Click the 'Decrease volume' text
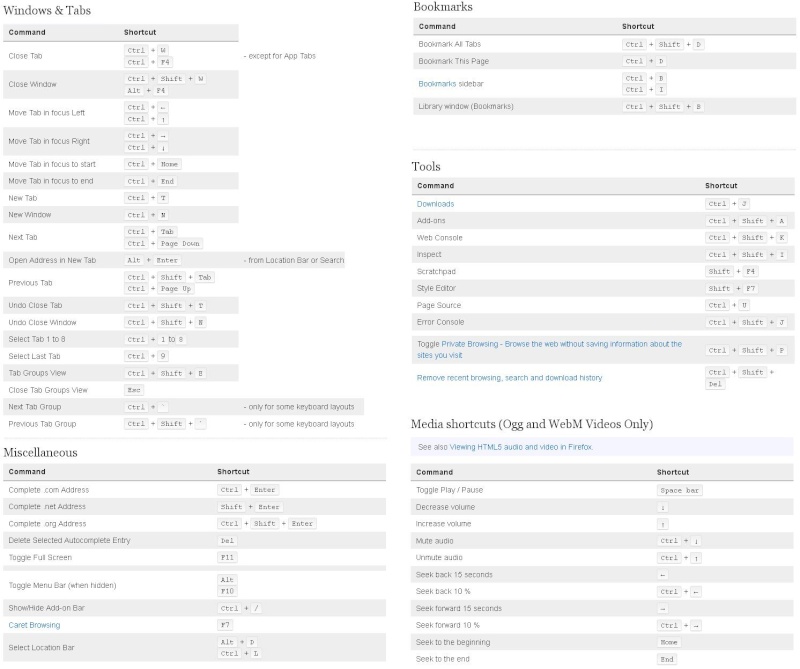The height and width of the screenshot is (669, 800). 445,507
